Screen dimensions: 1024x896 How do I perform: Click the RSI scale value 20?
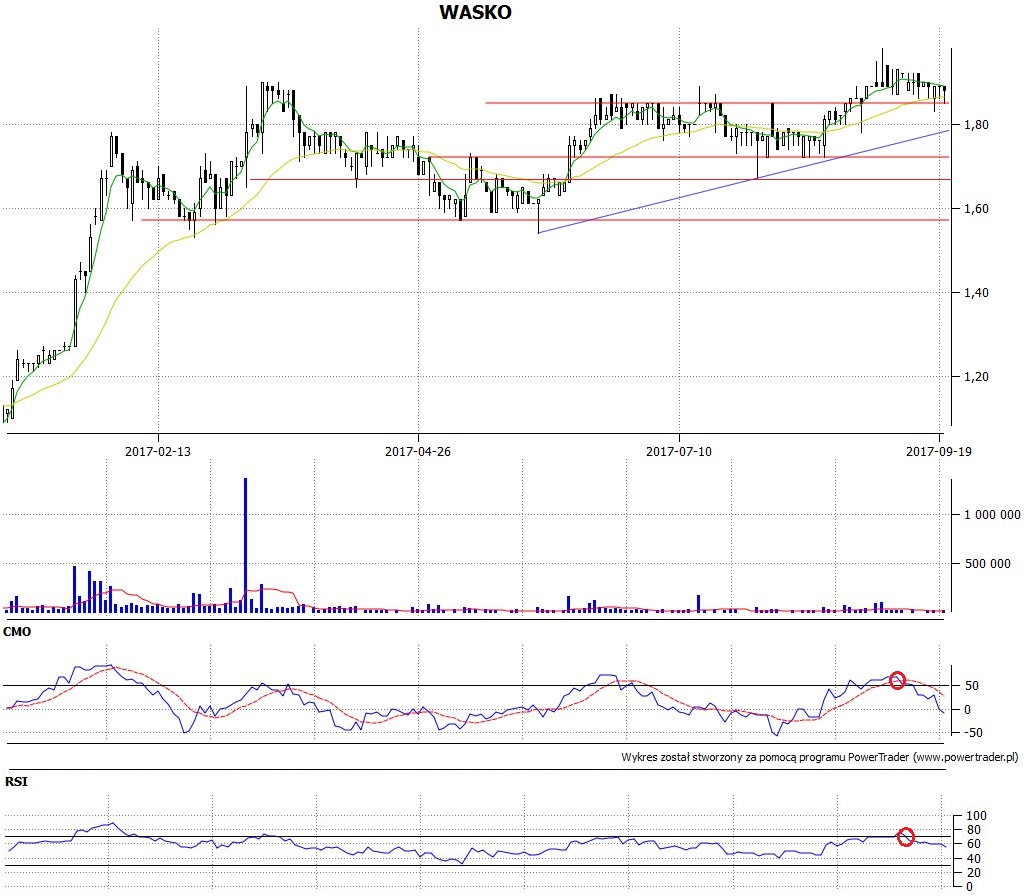973,872
